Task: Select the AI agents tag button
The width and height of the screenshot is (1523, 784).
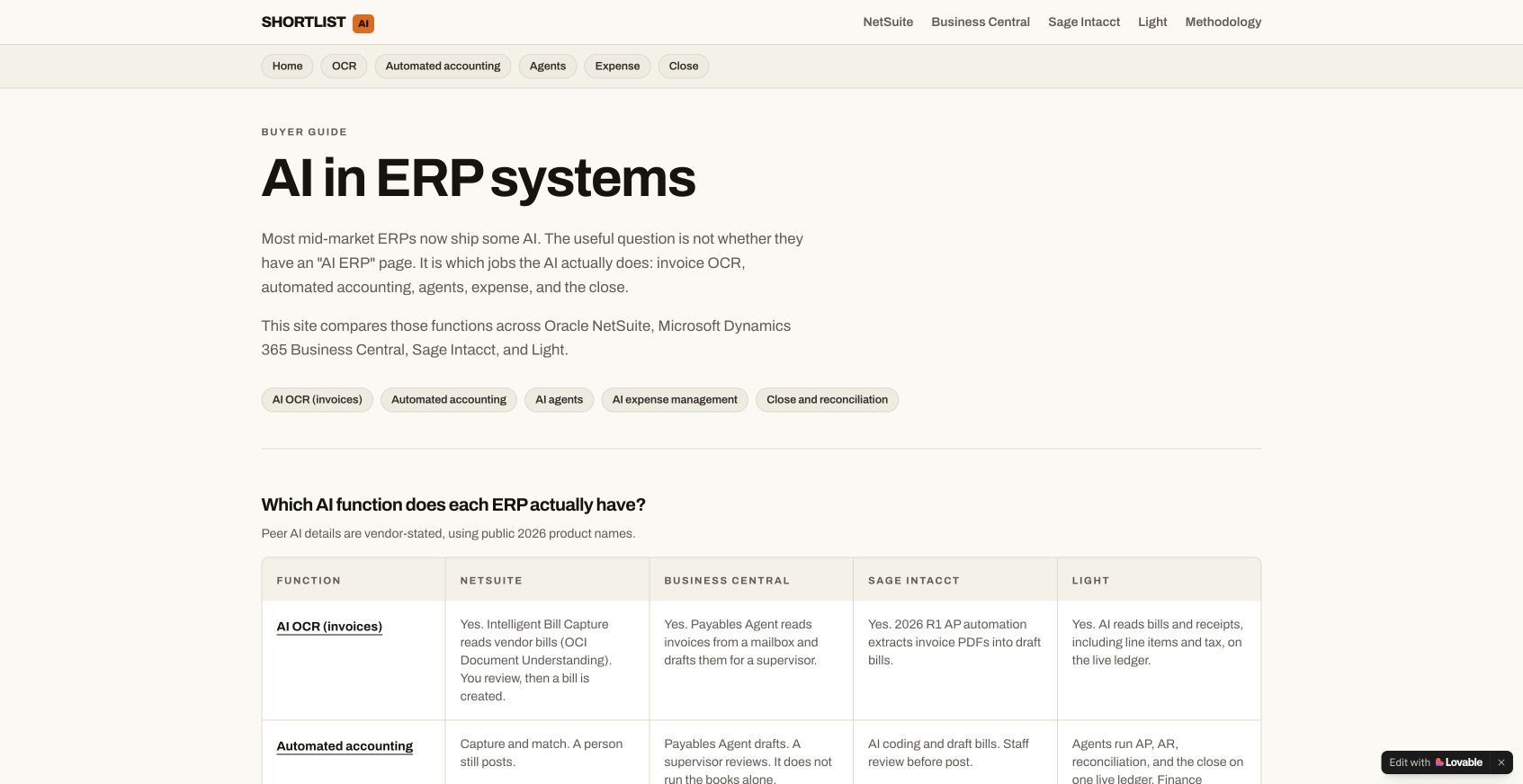Action: (x=560, y=399)
